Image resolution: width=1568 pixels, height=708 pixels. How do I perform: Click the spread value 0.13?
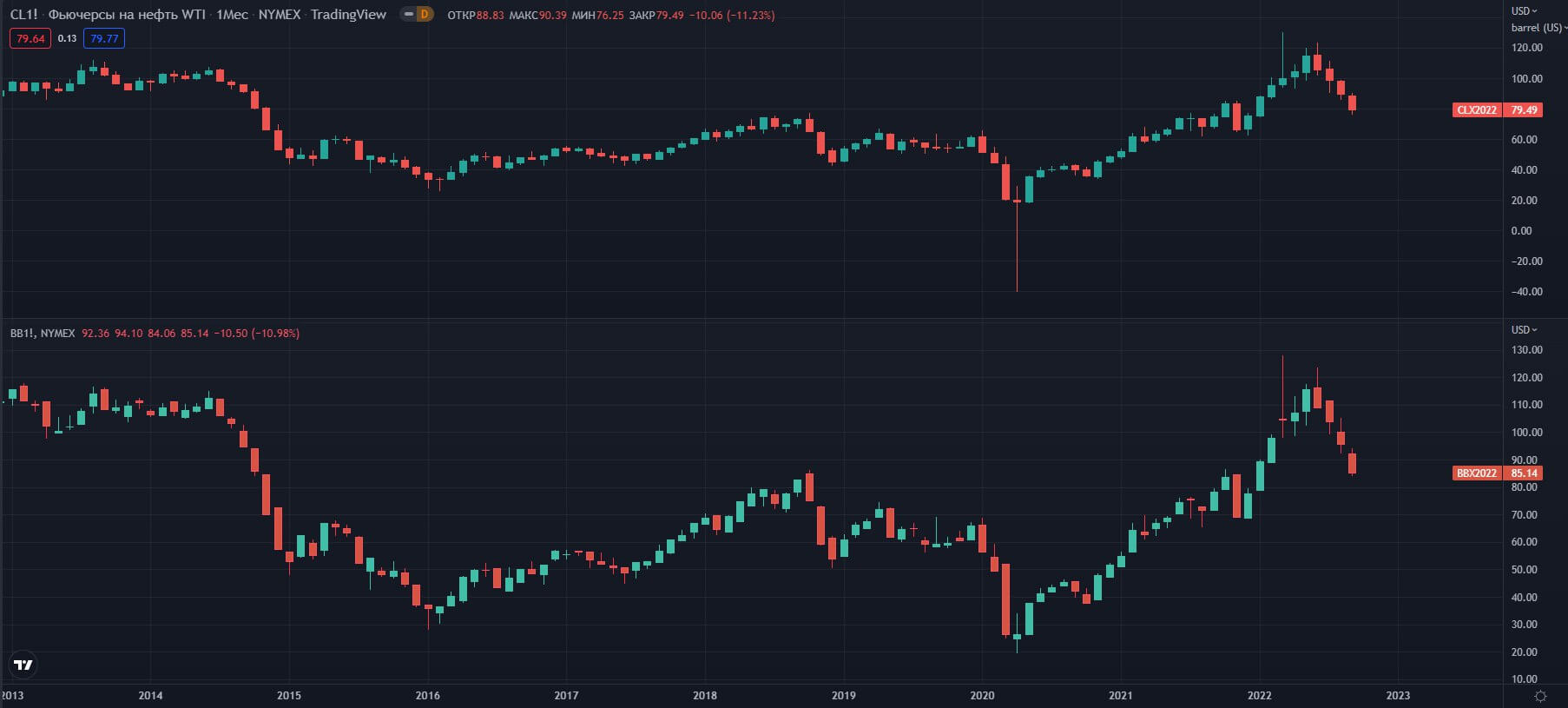pos(67,38)
